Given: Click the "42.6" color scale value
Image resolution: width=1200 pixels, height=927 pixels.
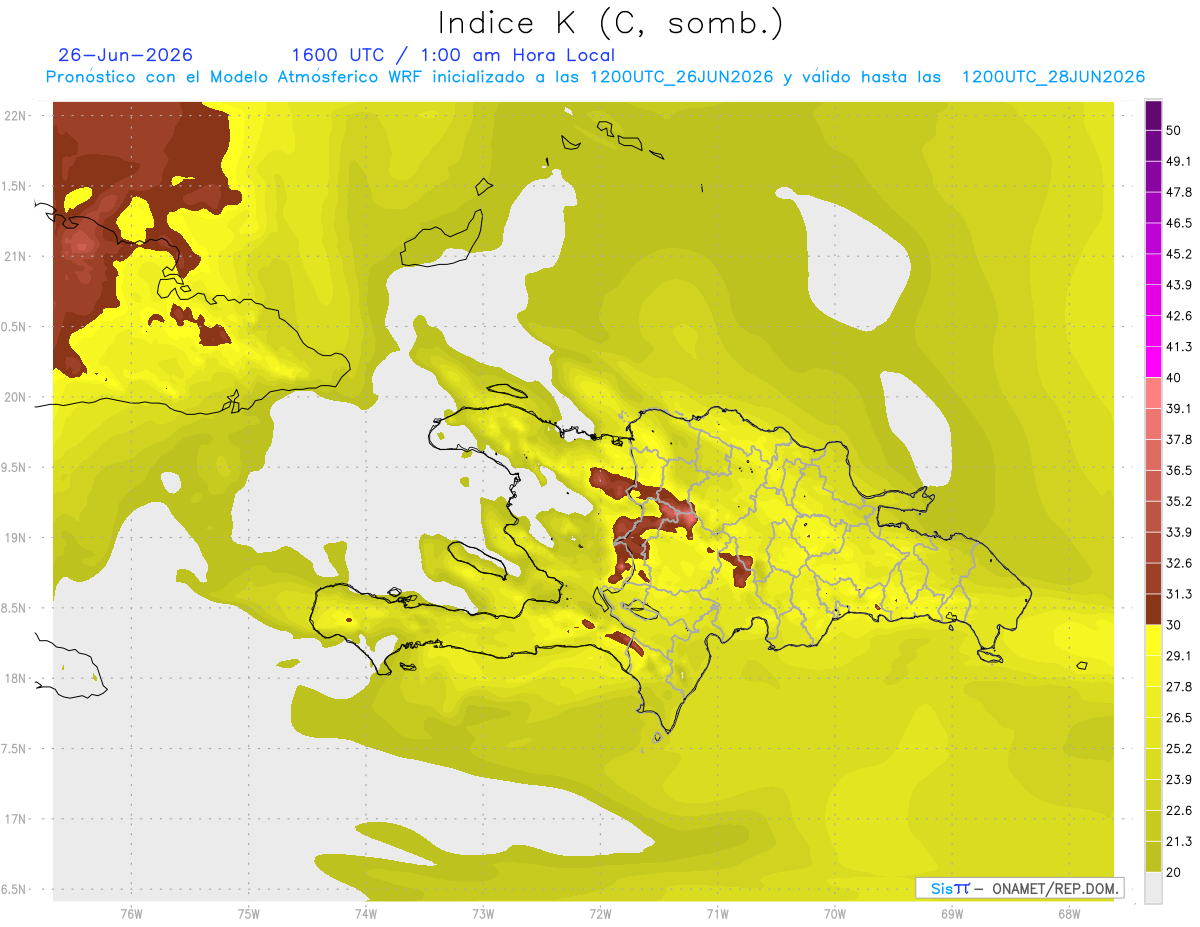Looking at the screenshot, I should (1180, 316).
